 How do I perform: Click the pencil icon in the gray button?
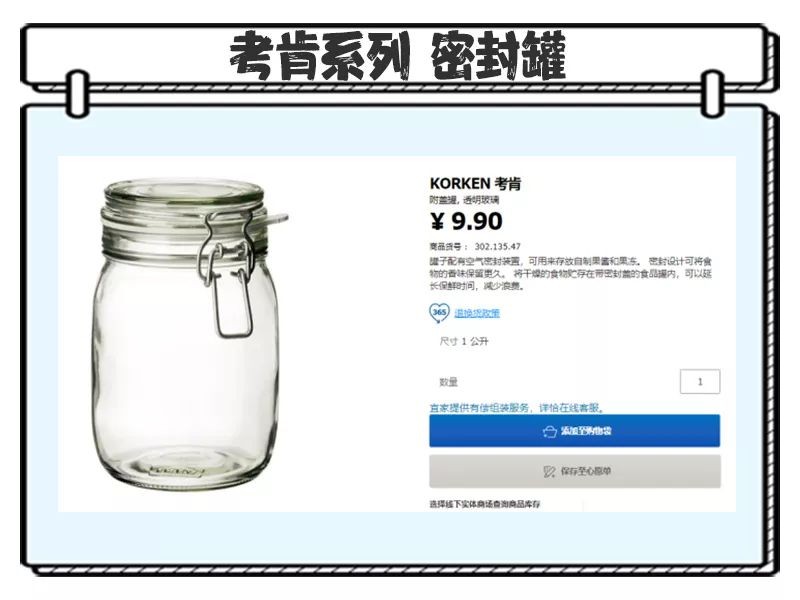point(549,471)
